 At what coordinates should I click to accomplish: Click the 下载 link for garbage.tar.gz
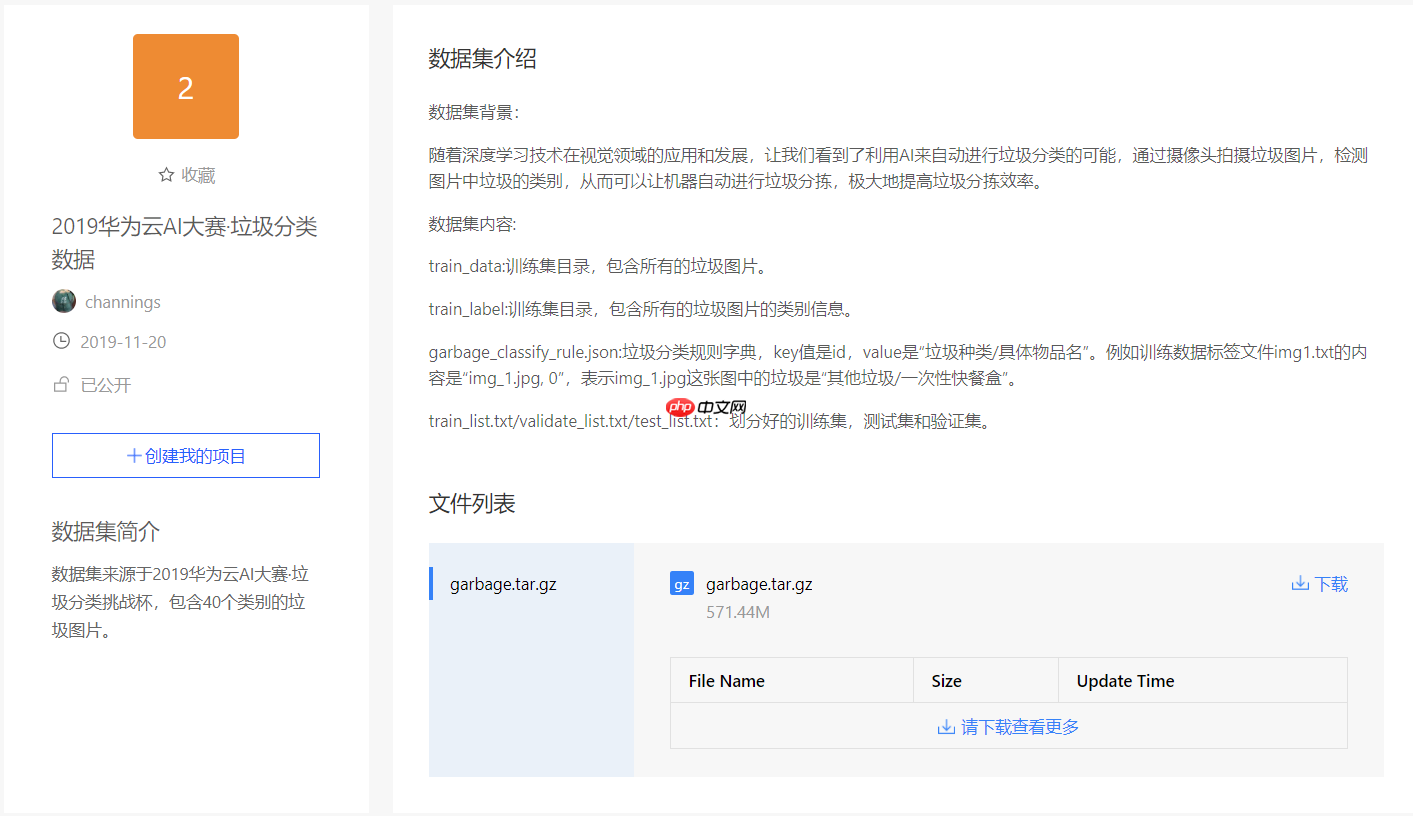(x=1330, y=584)
